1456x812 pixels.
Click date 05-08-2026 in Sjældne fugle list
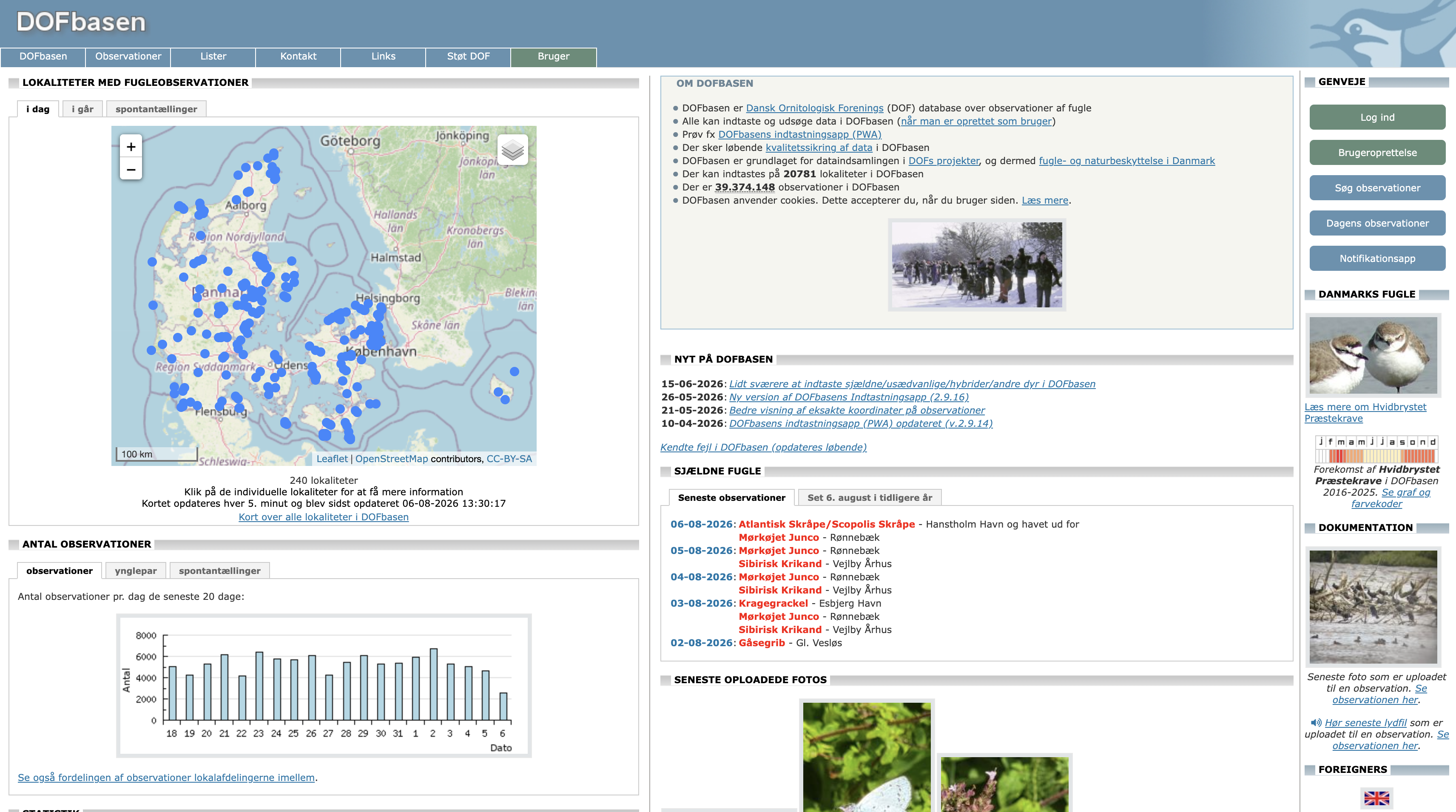(x=701, y=551)
